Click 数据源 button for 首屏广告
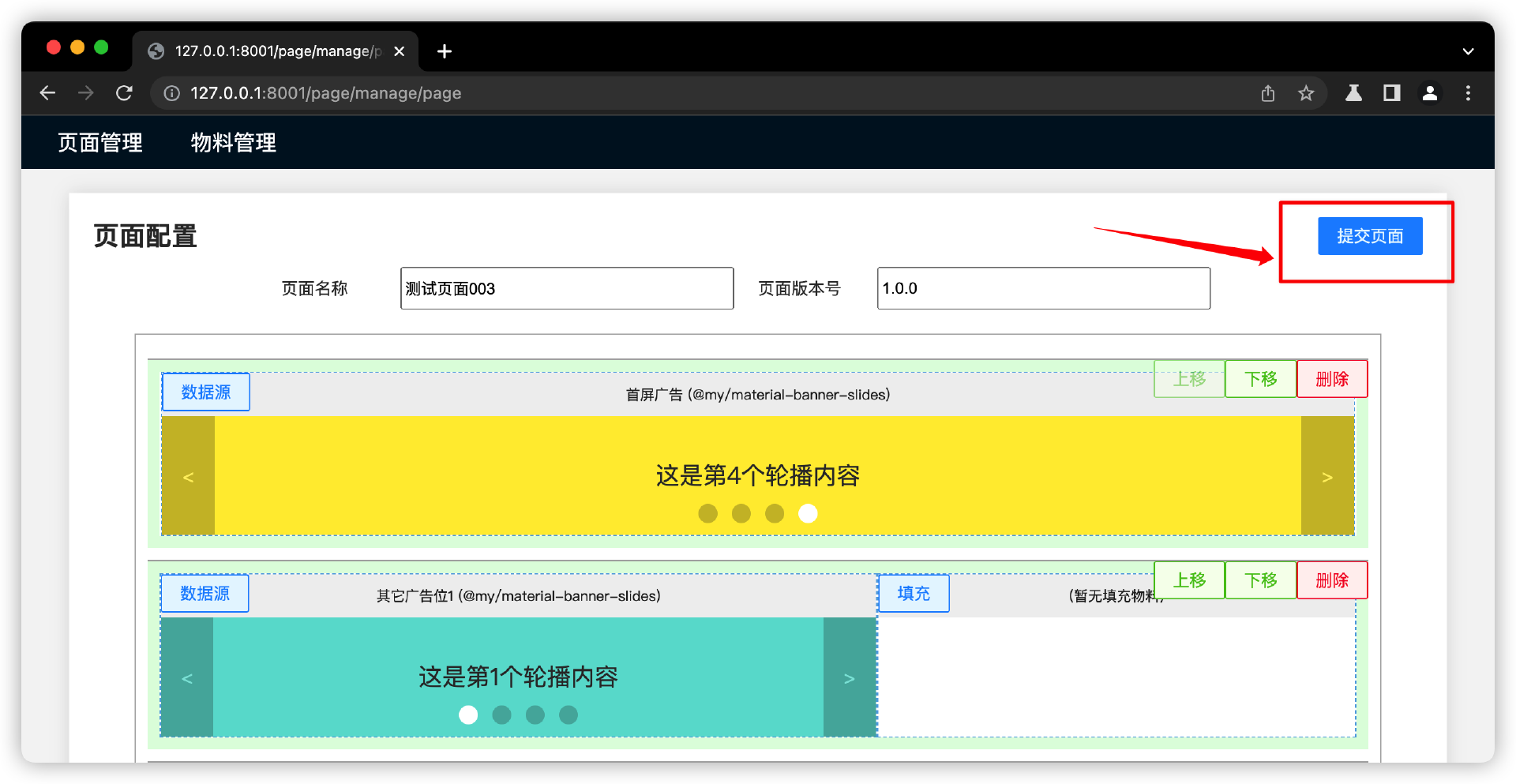This screenshot has width=1516, height=784. tap(206, 392)
